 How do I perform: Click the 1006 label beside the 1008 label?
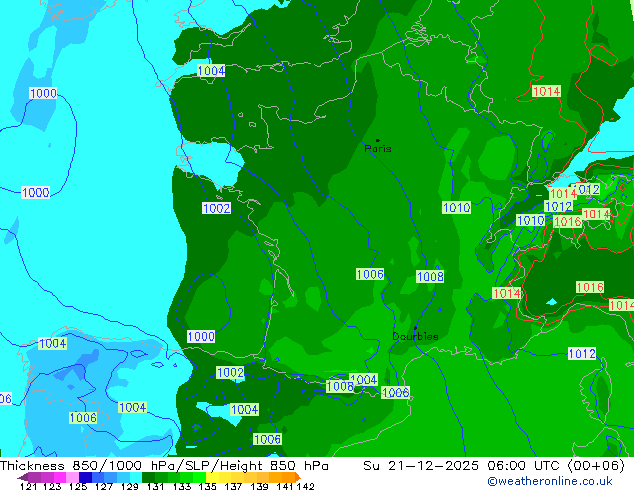[370, 274]
